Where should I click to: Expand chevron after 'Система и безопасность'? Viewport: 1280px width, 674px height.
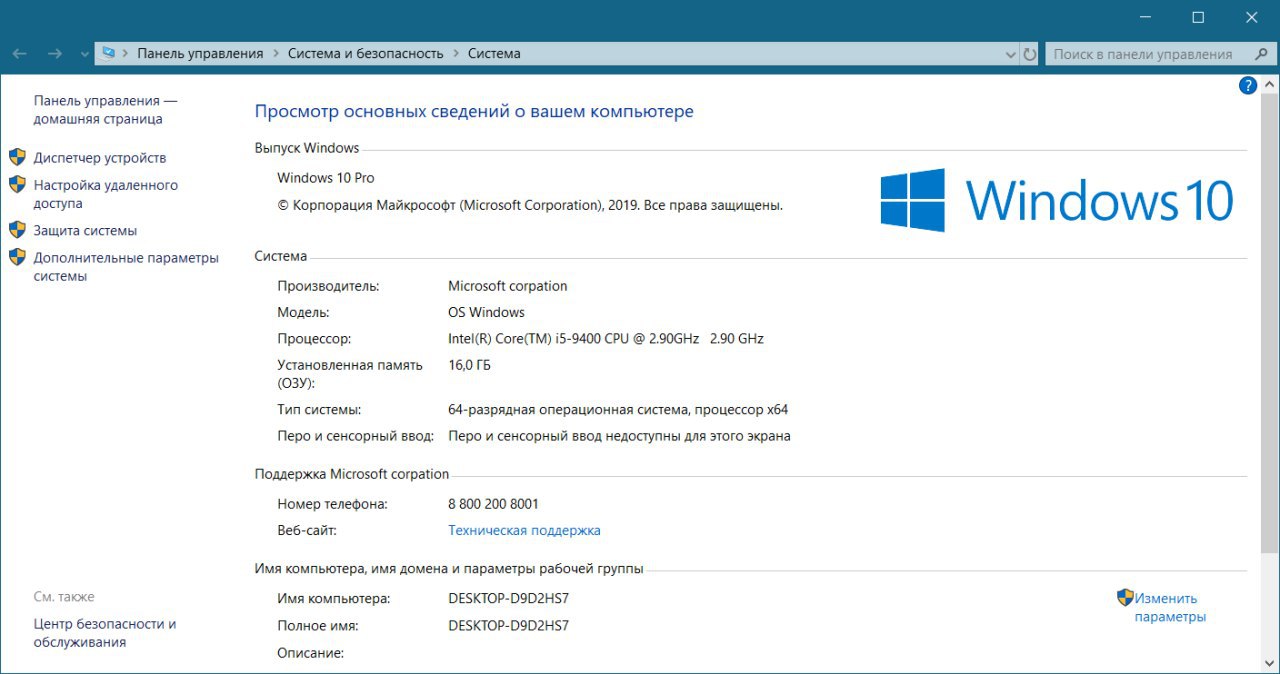pos(456,54)
